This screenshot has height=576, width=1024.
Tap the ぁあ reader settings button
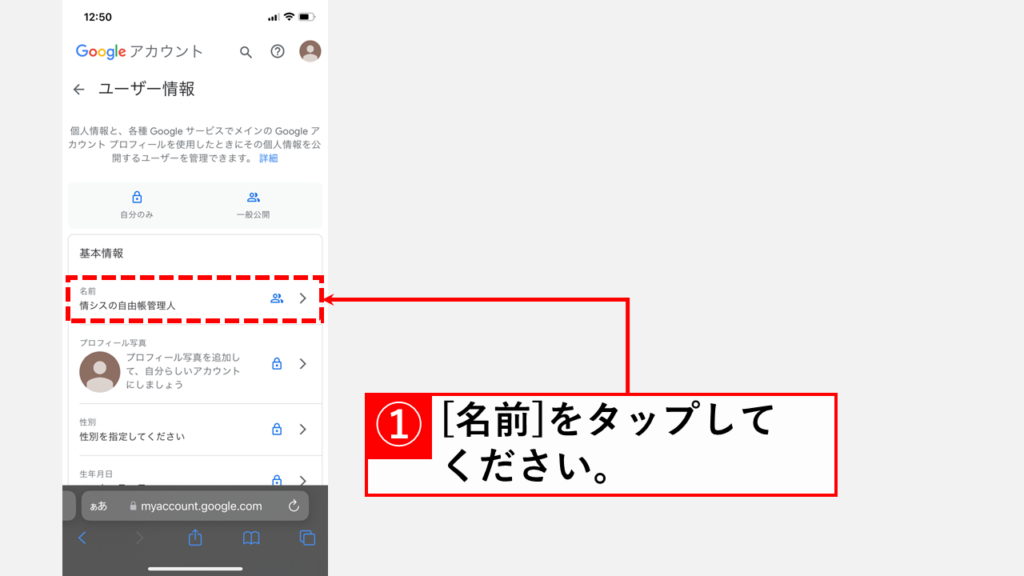pos(98,506)
